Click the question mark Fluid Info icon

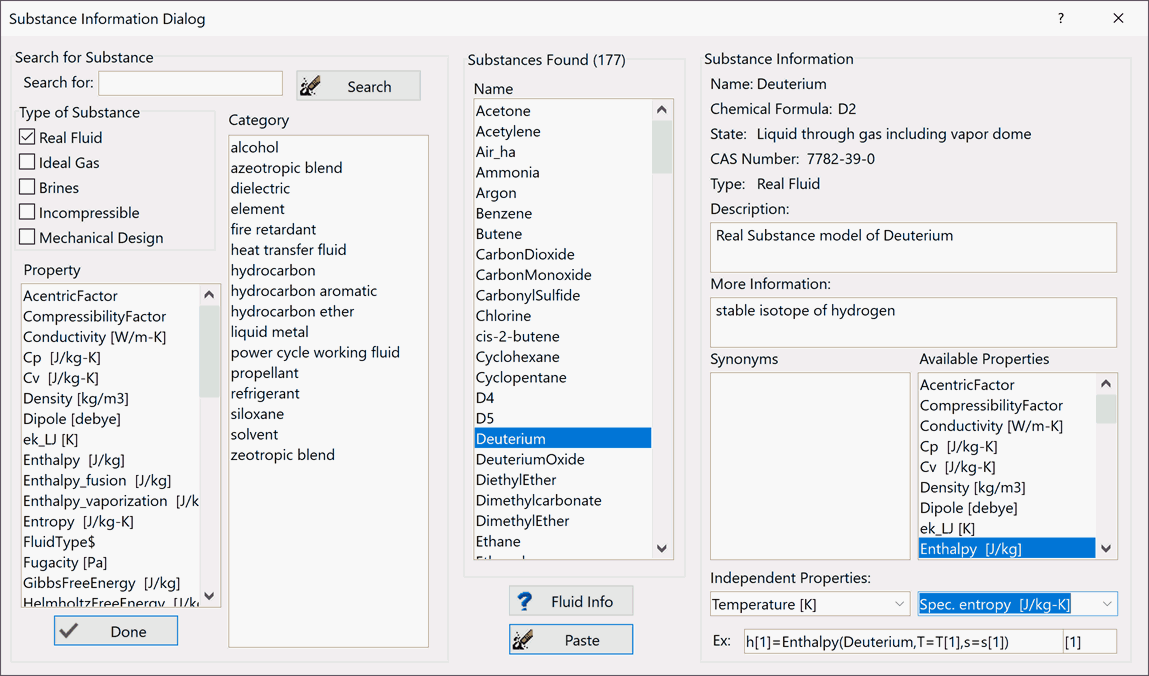click(524, 601)
